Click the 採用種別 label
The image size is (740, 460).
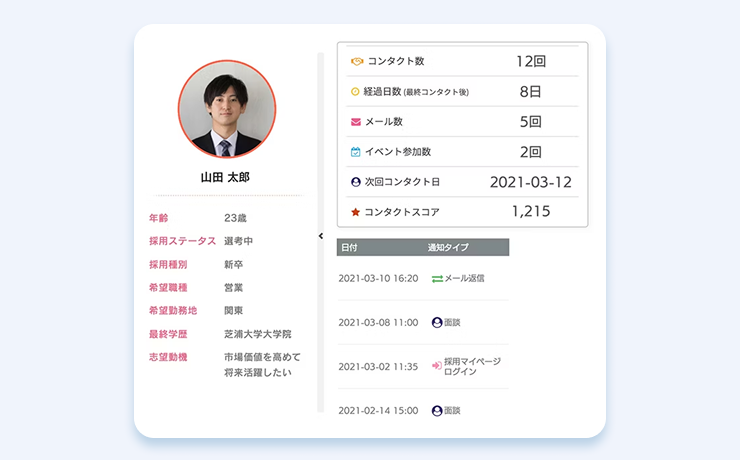pos(168,264)
